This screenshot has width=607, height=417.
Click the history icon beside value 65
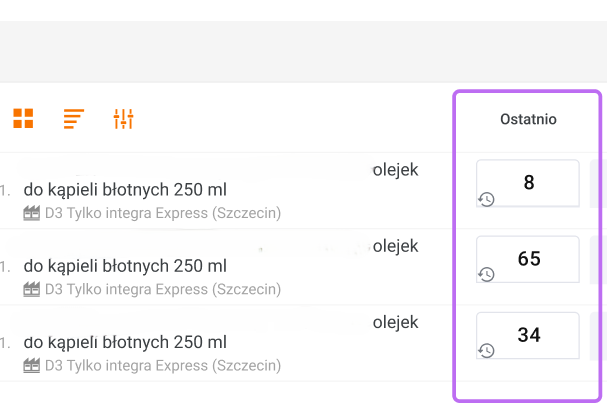(486, 274)
